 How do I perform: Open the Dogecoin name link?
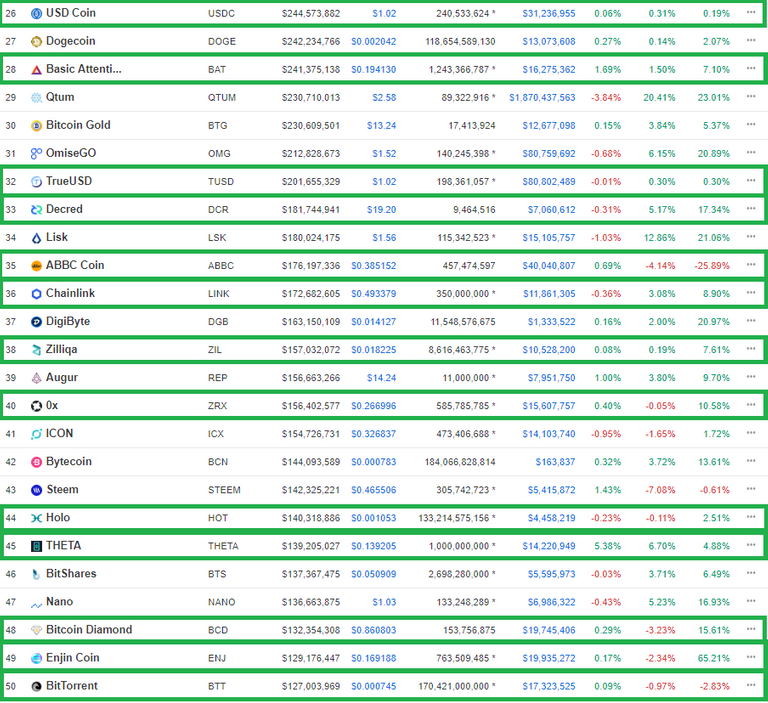(x=71, y=41)
